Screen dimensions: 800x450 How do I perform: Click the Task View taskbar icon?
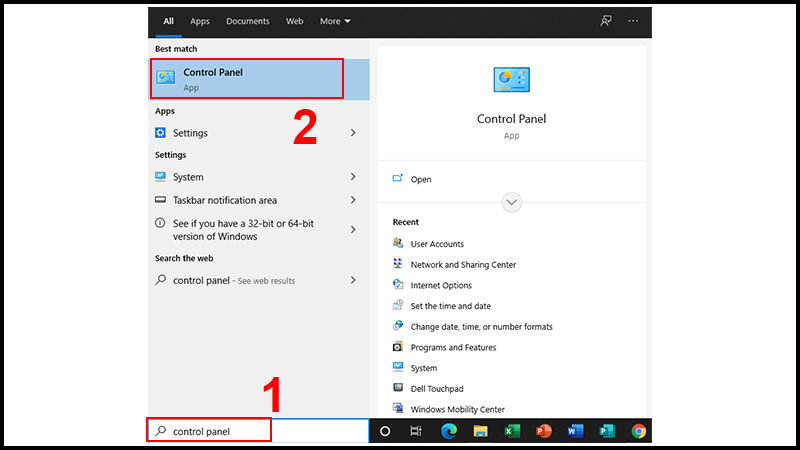tap(415, 431)
